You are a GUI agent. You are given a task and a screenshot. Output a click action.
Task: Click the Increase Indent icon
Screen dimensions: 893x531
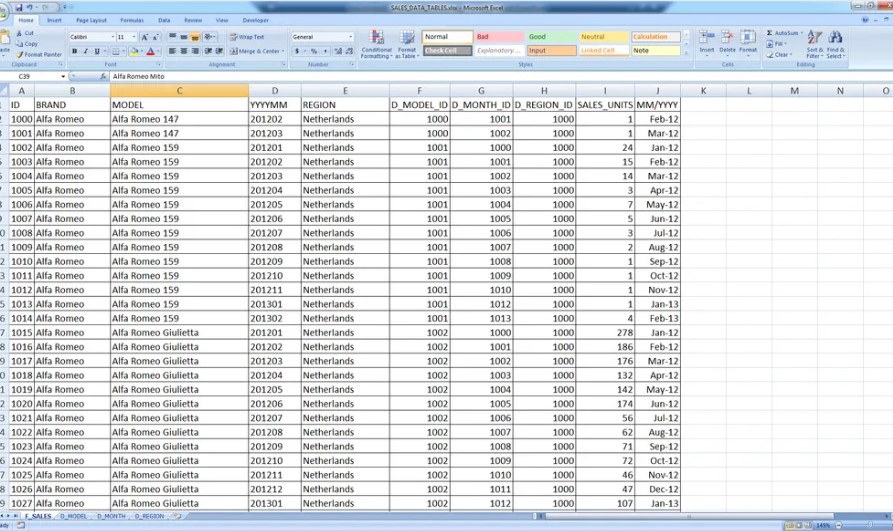[x=219, y=51]
